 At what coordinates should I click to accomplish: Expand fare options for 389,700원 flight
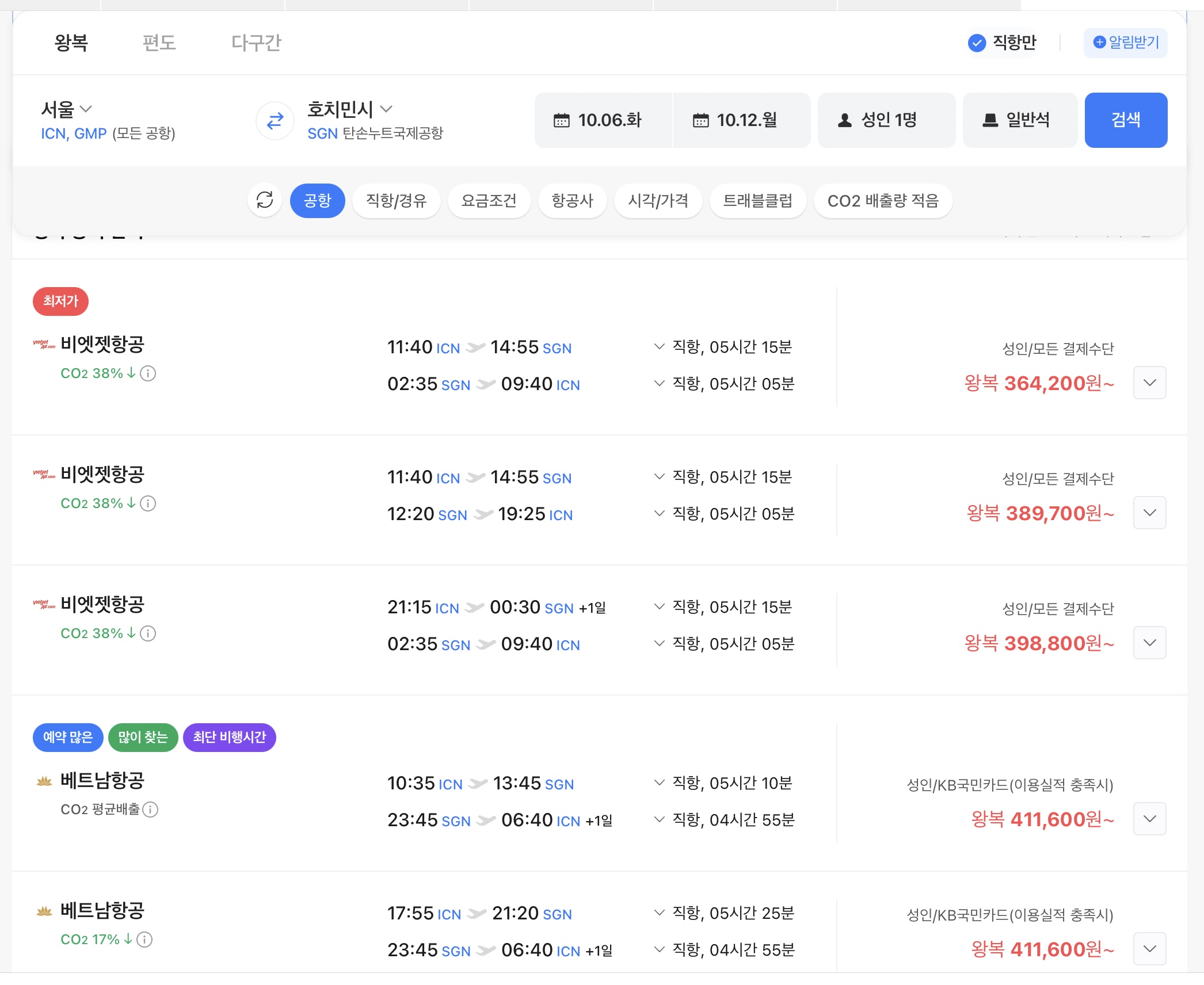pos(1149,513)
